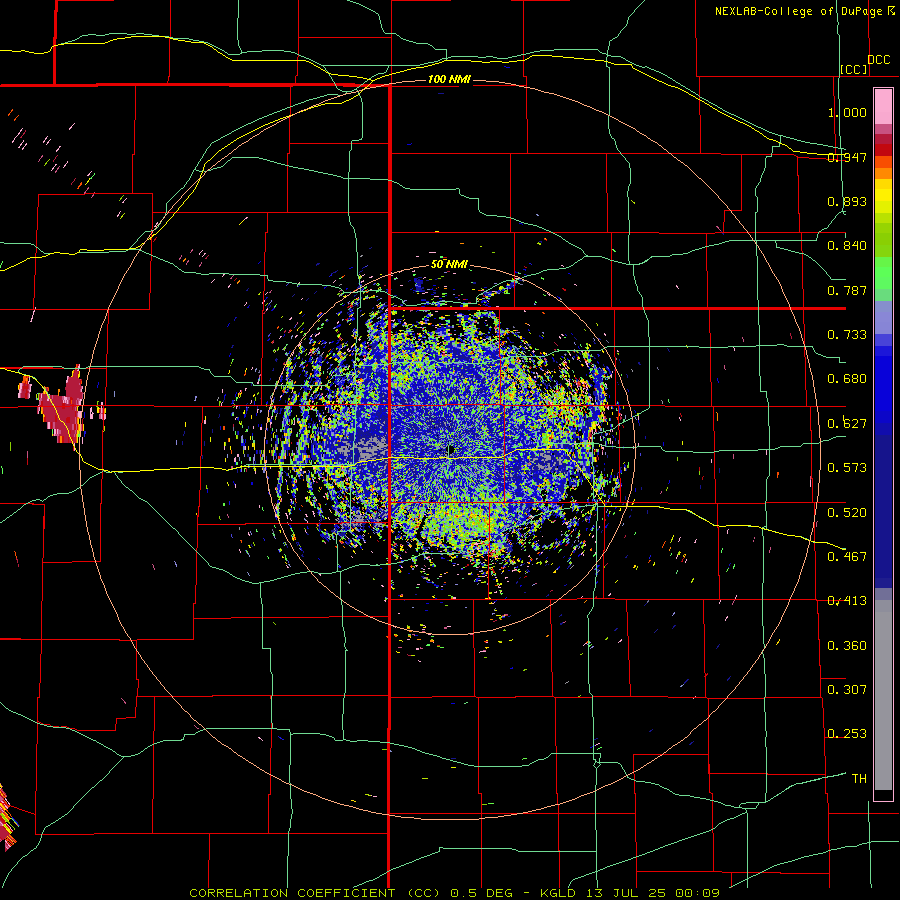900x900 pixels.
Task: Click the large magenta echo outside the 100 NMI ring
Action: (x=62, y=406)
